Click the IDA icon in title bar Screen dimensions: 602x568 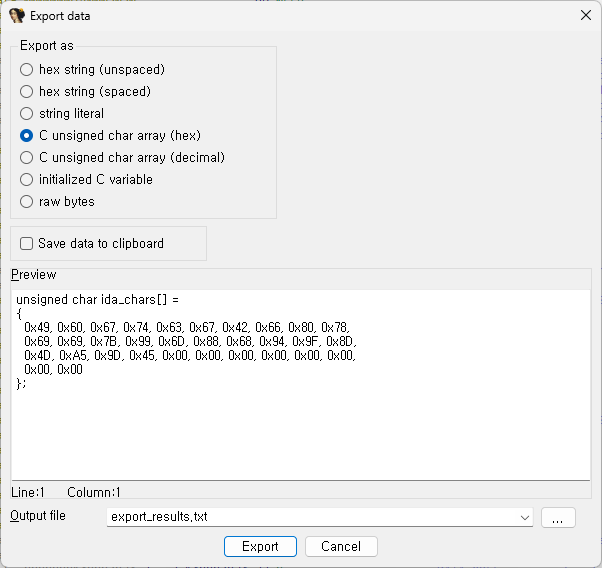[17, 15]
